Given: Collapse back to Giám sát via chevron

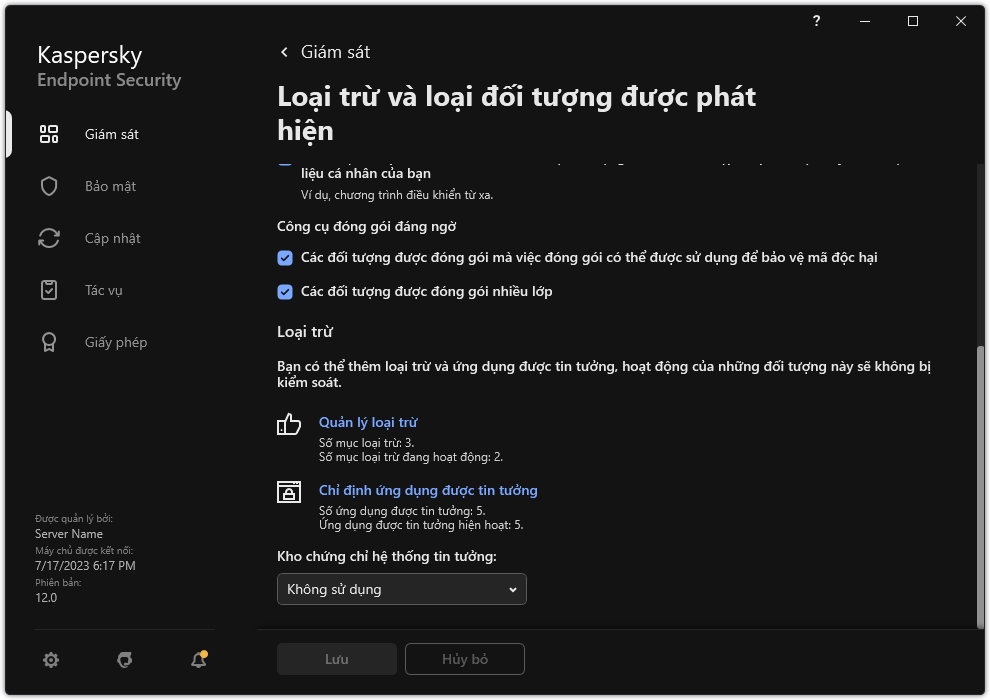Looking at the screenshot, I should (x=283, y=51).
